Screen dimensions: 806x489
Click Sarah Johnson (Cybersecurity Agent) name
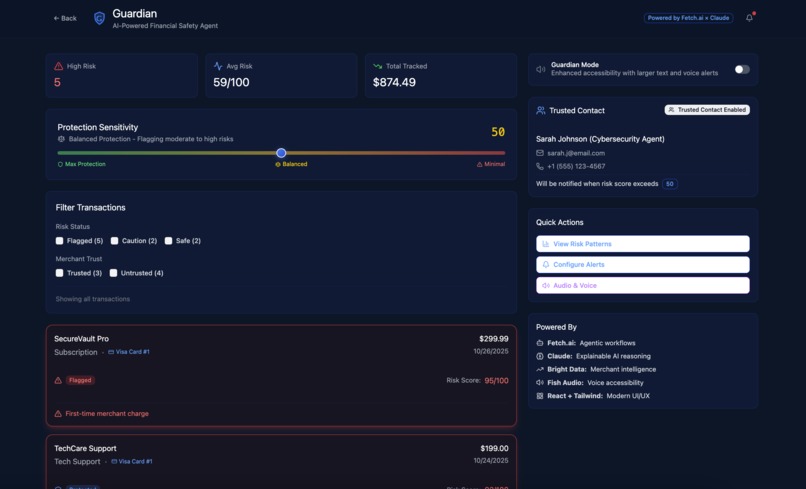600,139
